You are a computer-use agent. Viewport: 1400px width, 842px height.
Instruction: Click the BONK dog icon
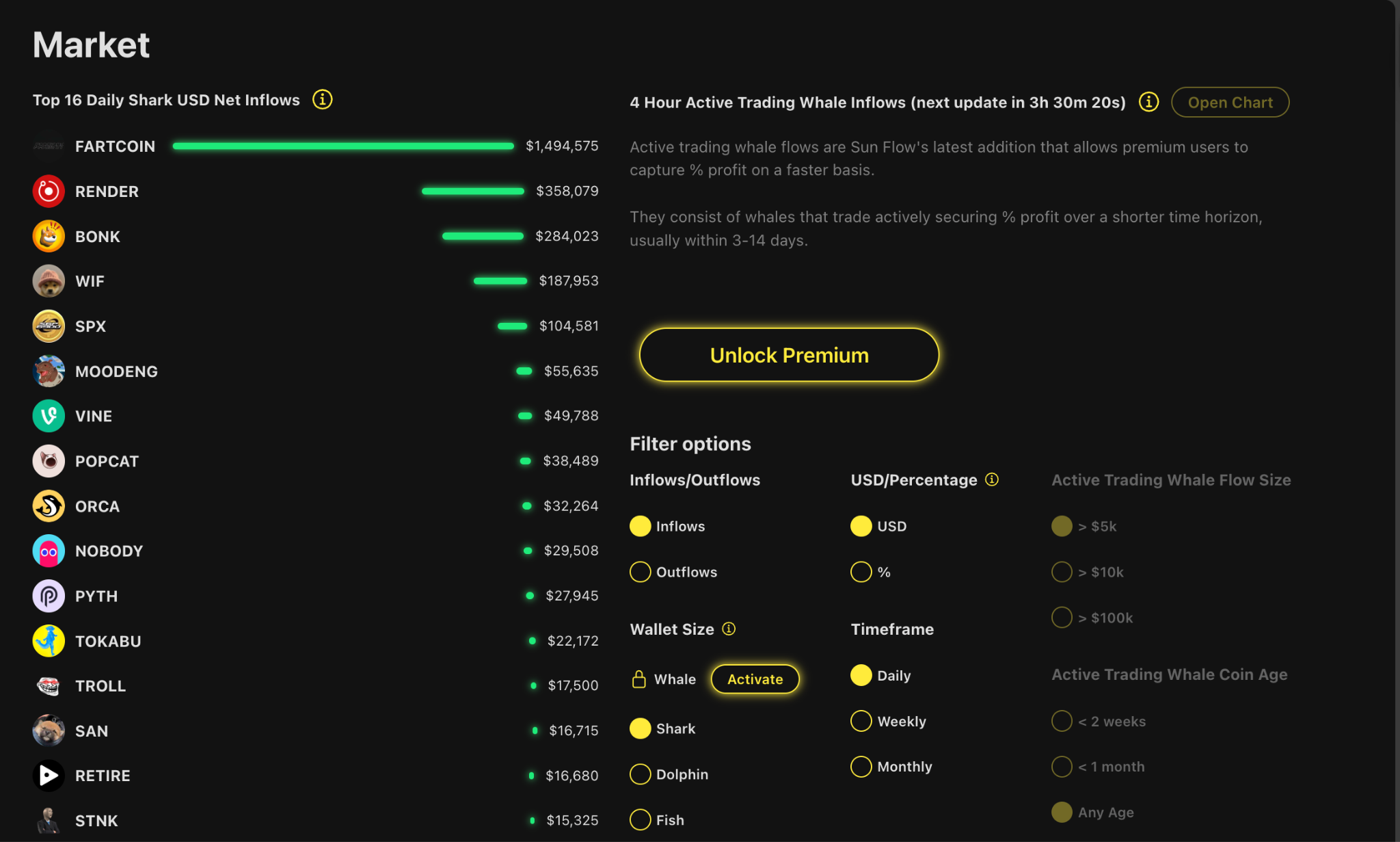pos(49,237)
